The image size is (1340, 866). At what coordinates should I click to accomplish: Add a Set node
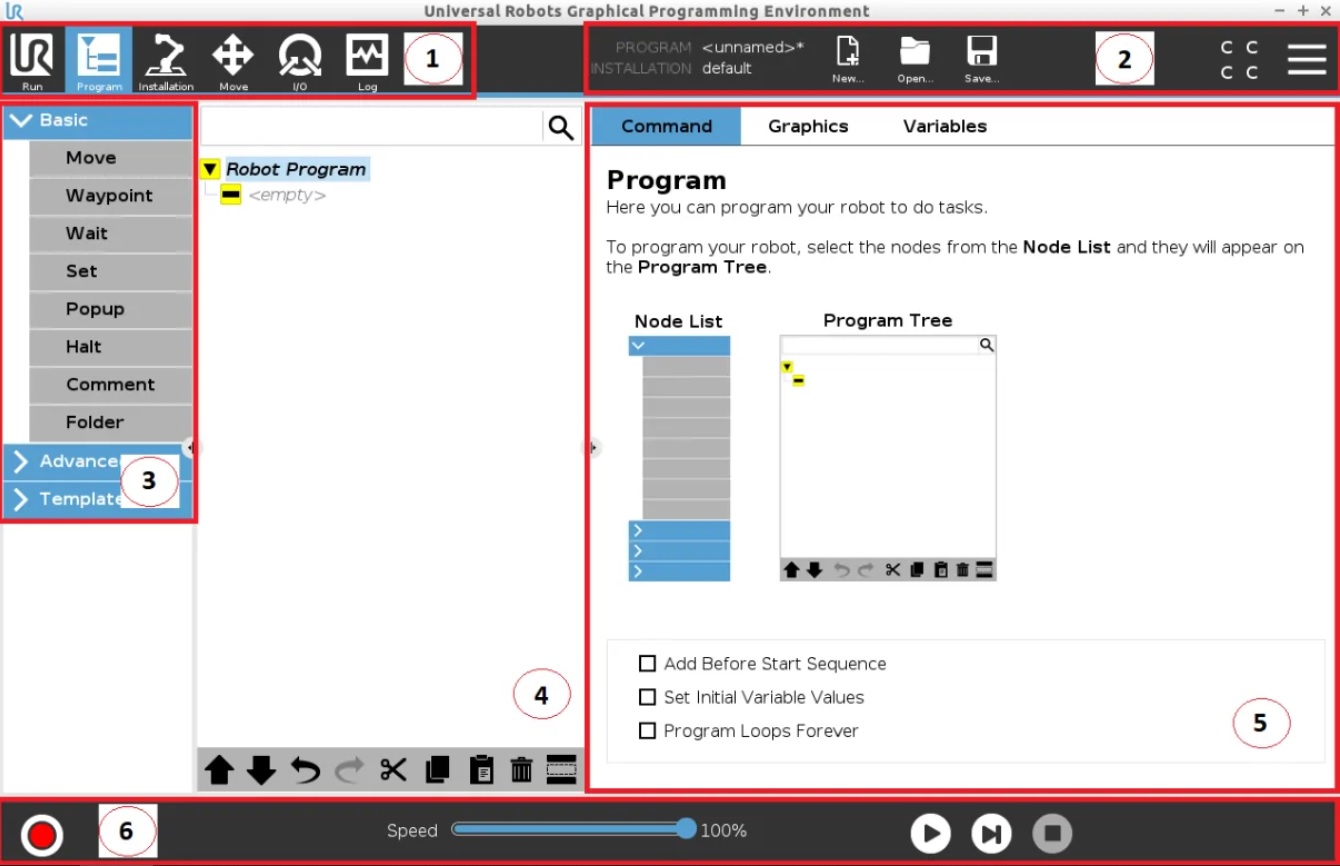click(111, 271)
